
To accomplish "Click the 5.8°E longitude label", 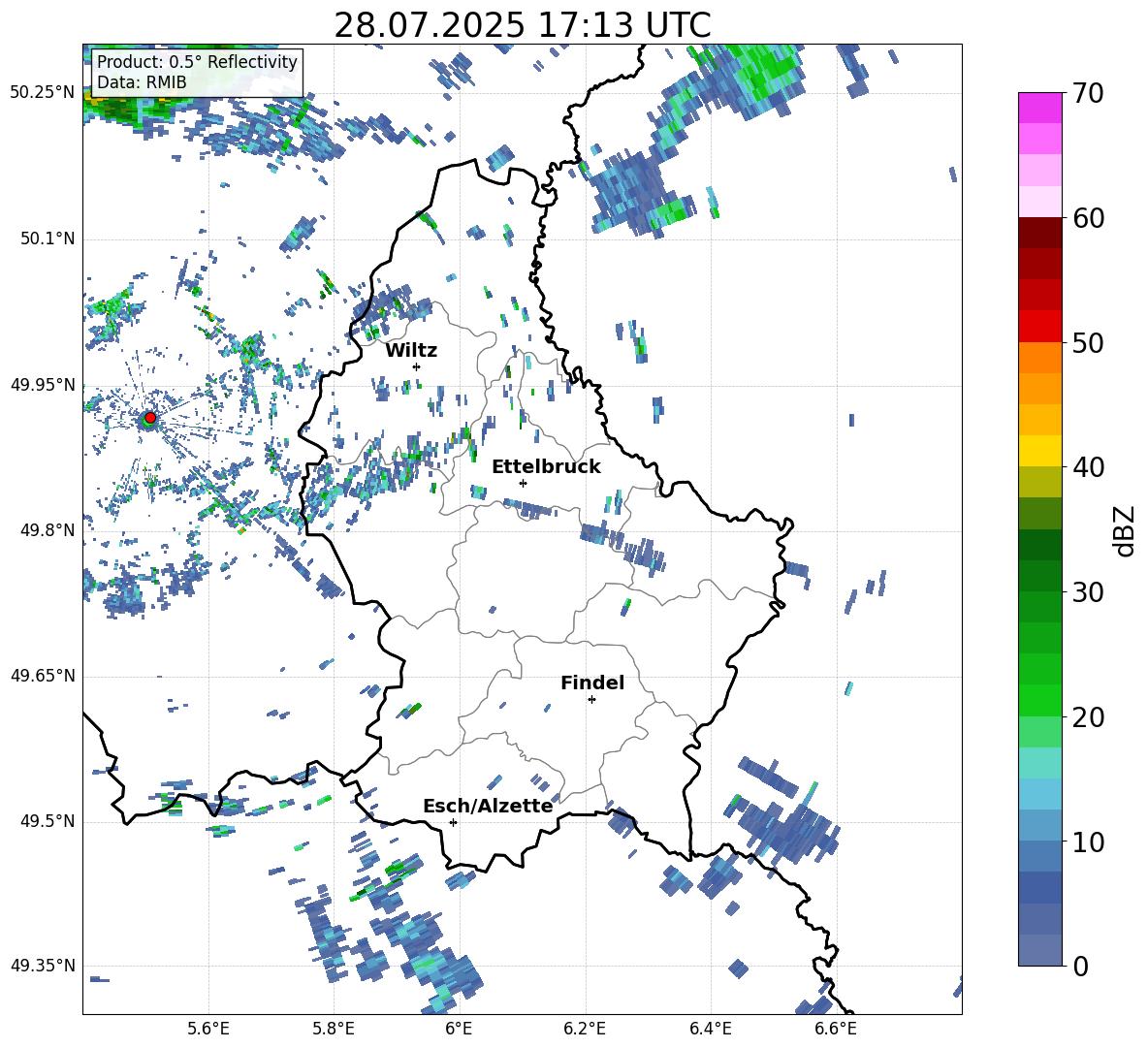I will click(334, 1029).
